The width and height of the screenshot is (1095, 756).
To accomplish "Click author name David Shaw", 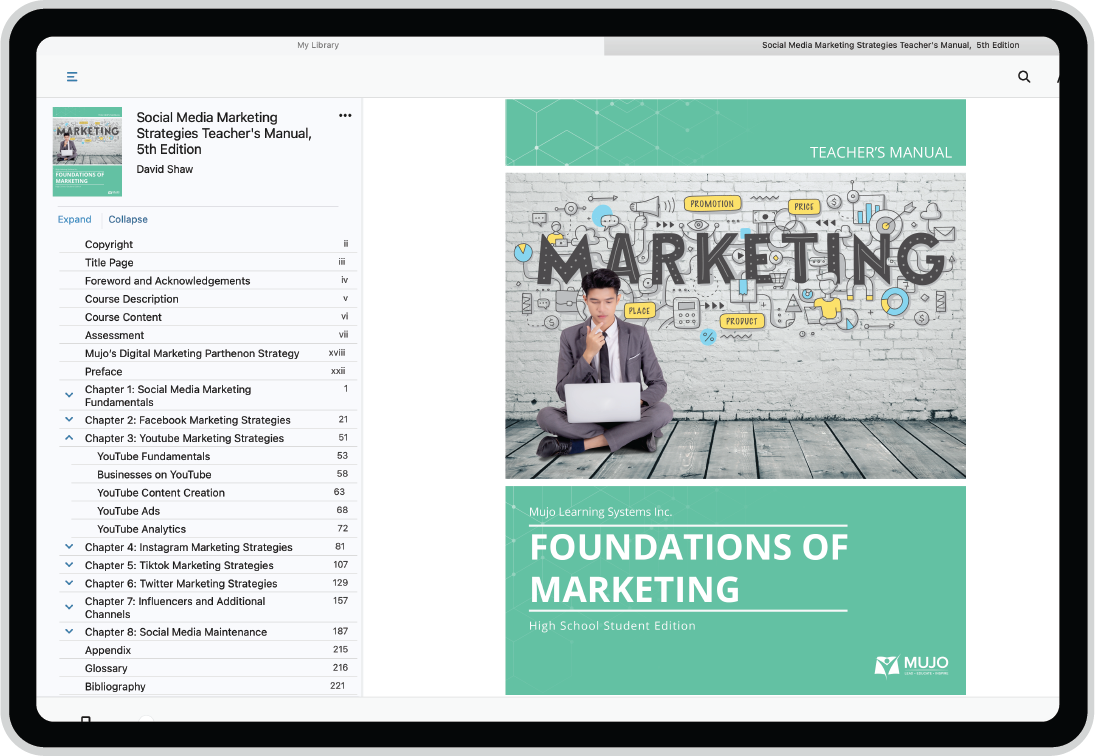I will 165,169.
